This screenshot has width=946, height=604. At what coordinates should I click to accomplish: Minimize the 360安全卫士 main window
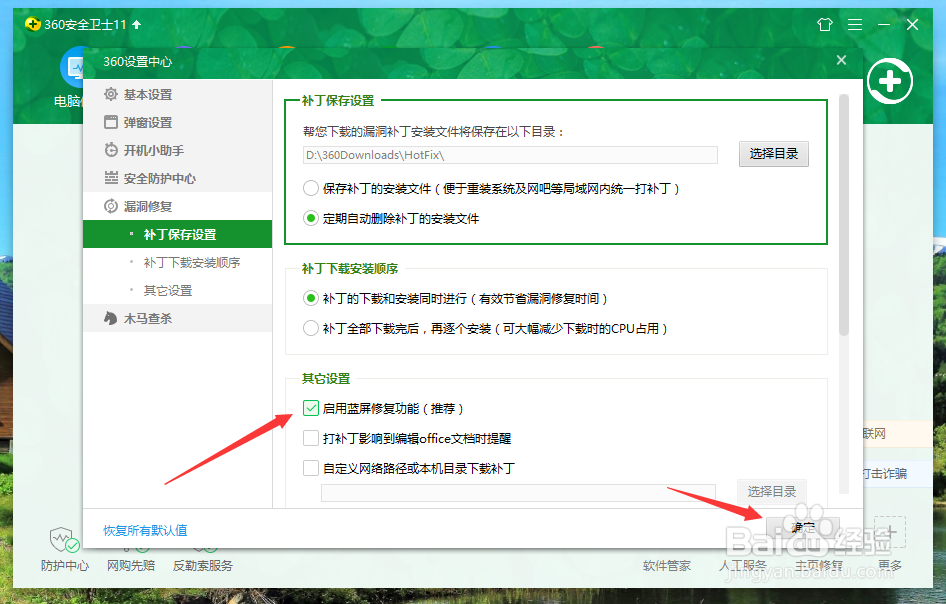click(x=884, y=25)
